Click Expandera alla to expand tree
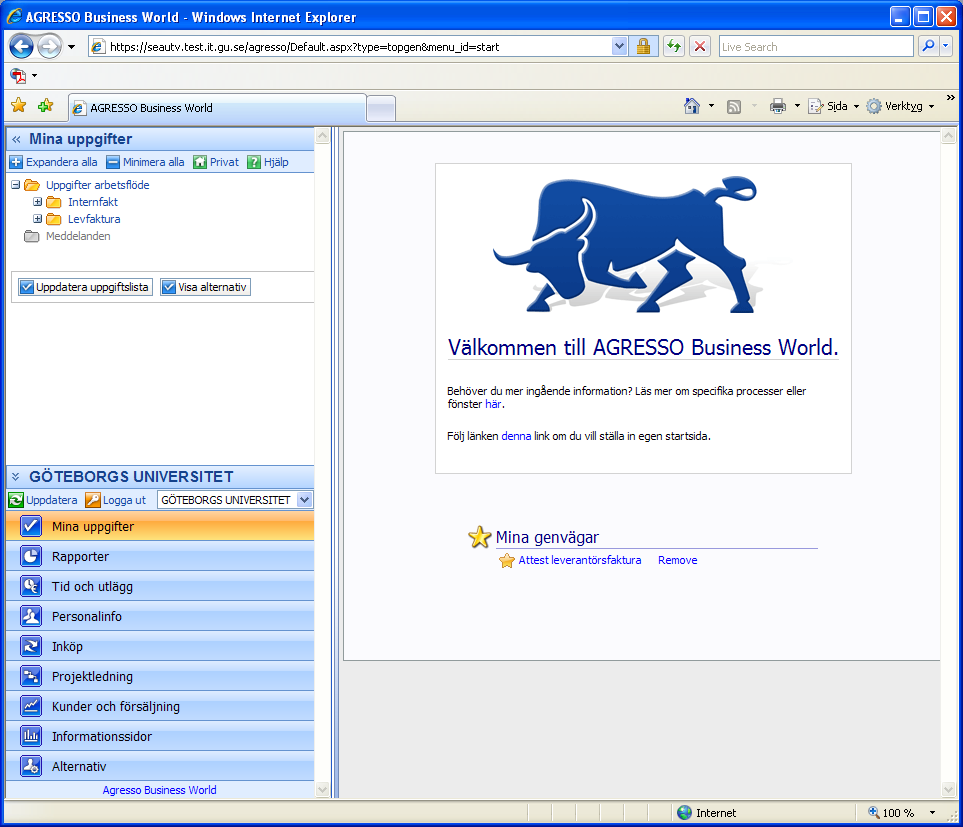Screen dimensions: 963x827 click(x=53, y=162)
